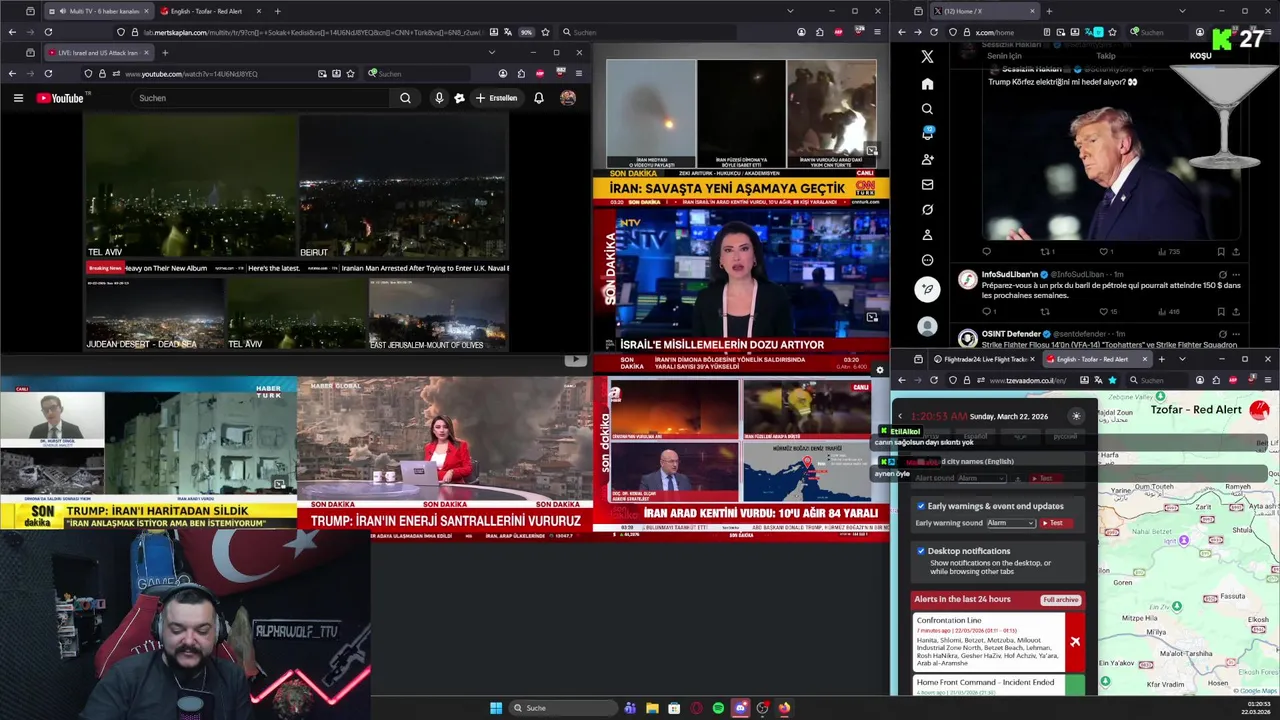Collapse Tzofar panel with back chevron

click(900, 416)
